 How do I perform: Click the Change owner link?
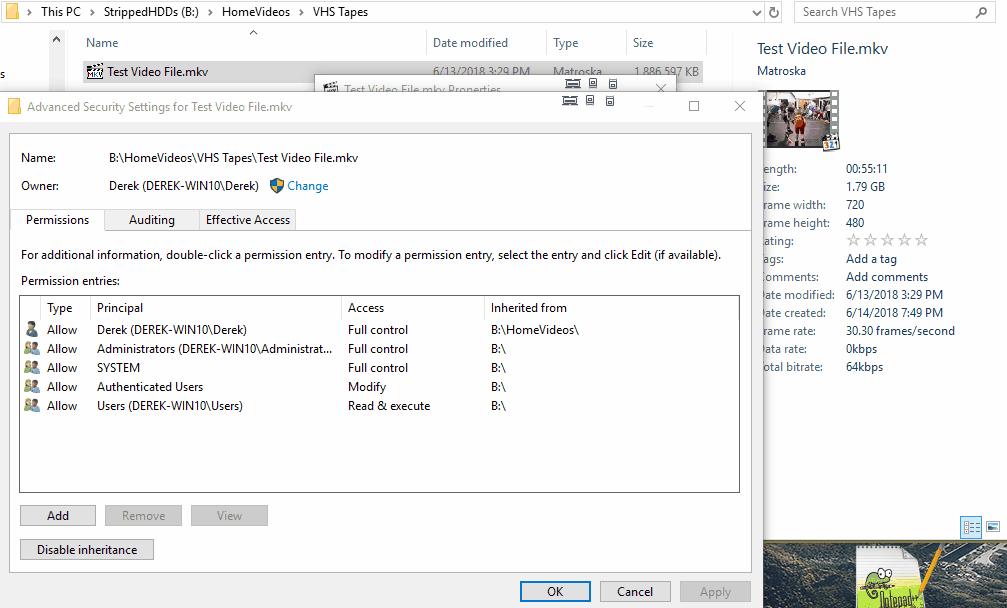pos(307,186)
